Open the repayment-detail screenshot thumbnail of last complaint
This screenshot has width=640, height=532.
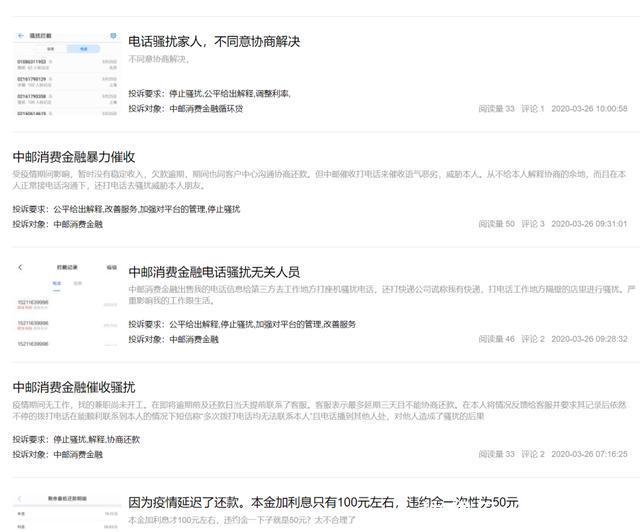tap(67, 511)
